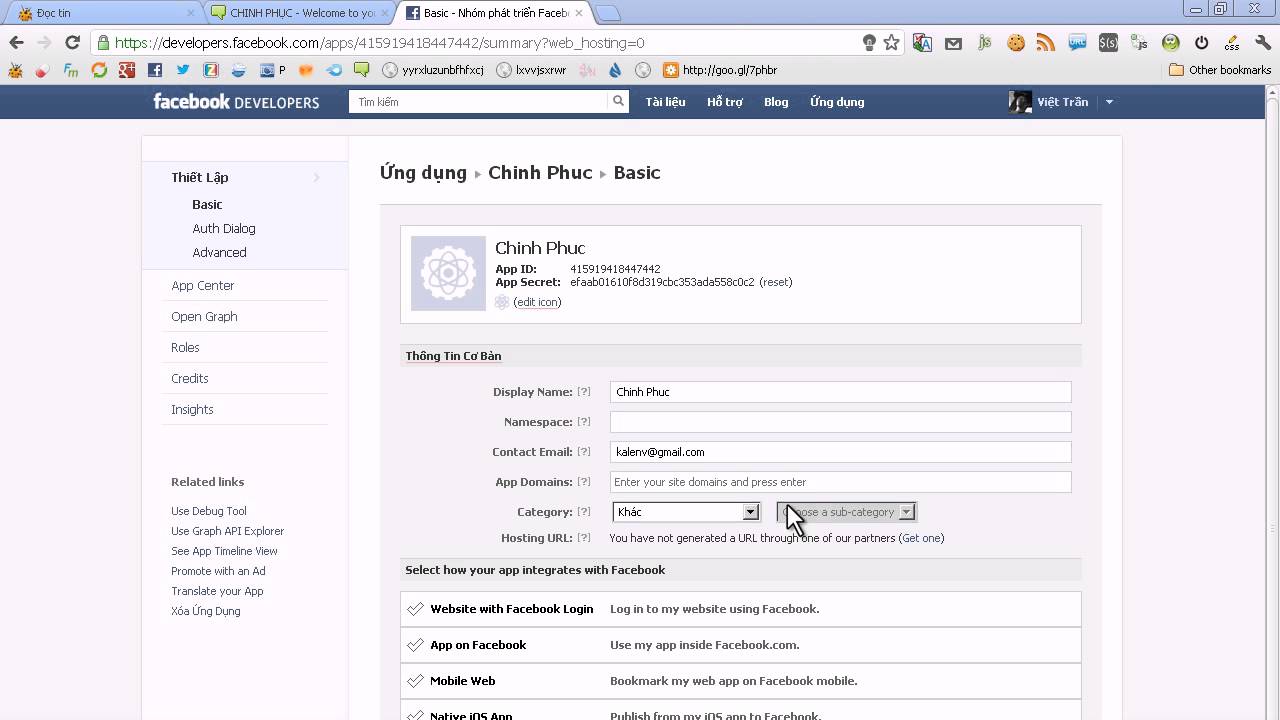This screenshot has height=720, width=1280.
Task: Open the ladybug bookmark in bookmarks bar
Action: click(15, 70)
